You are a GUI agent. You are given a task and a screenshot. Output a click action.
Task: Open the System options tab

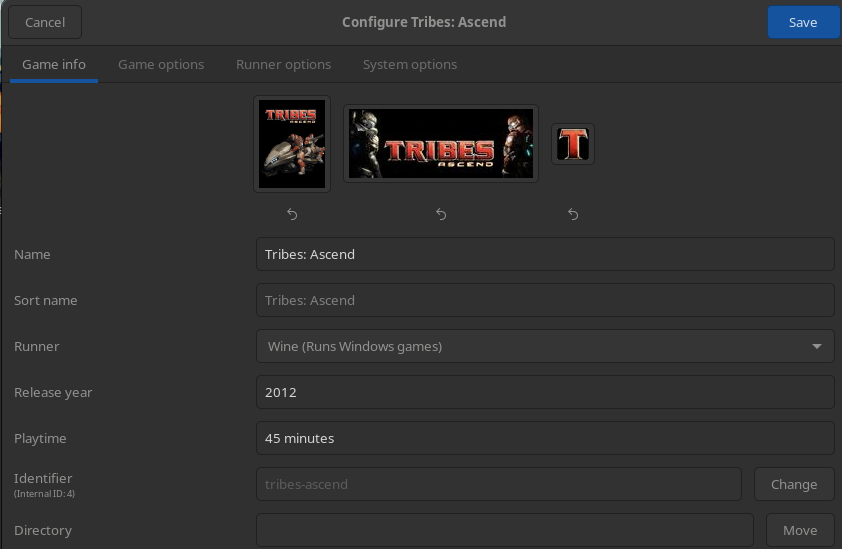click(x=410, y=64)
